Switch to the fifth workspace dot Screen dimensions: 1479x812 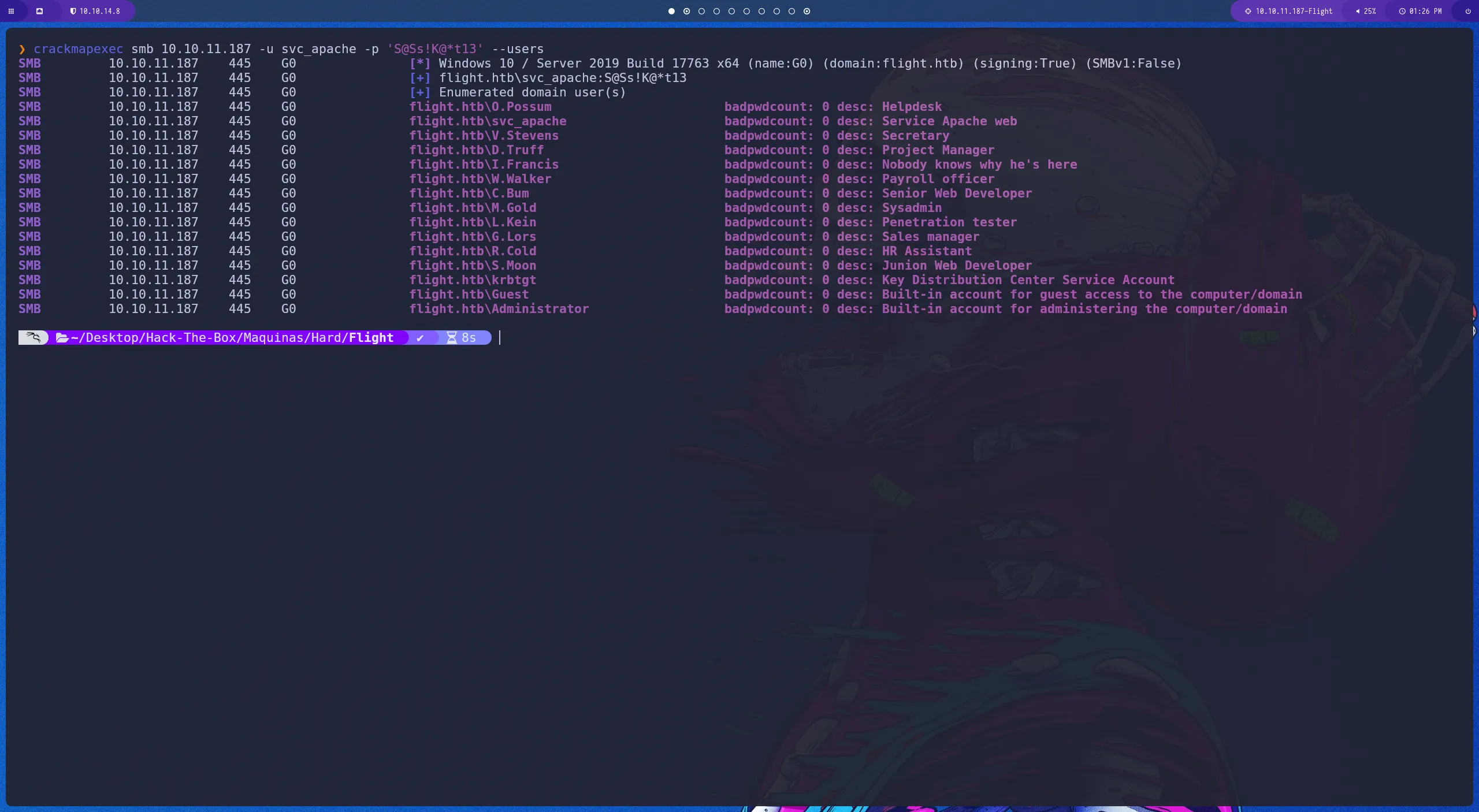click(731, 11)
